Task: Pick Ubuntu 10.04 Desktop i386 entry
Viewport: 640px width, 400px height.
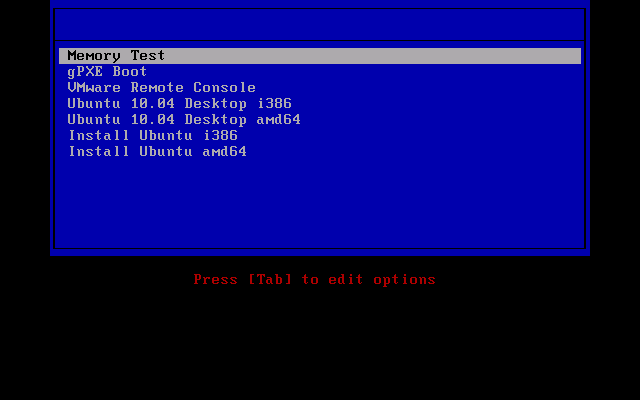Action: click(x=180, y=104)
